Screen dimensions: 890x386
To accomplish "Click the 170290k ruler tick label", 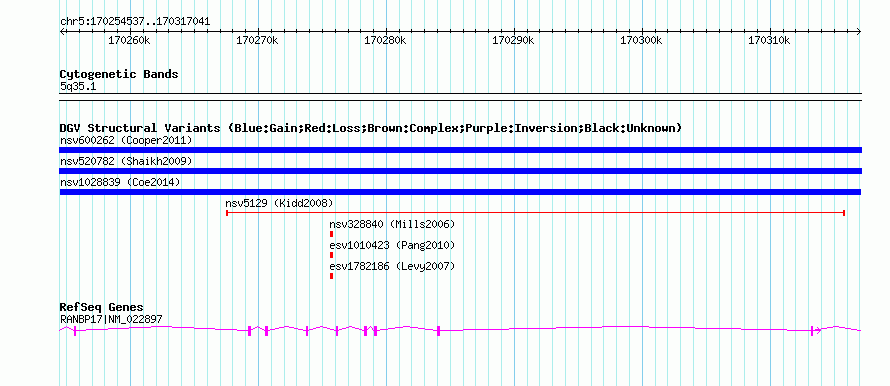I will point(514,41).
